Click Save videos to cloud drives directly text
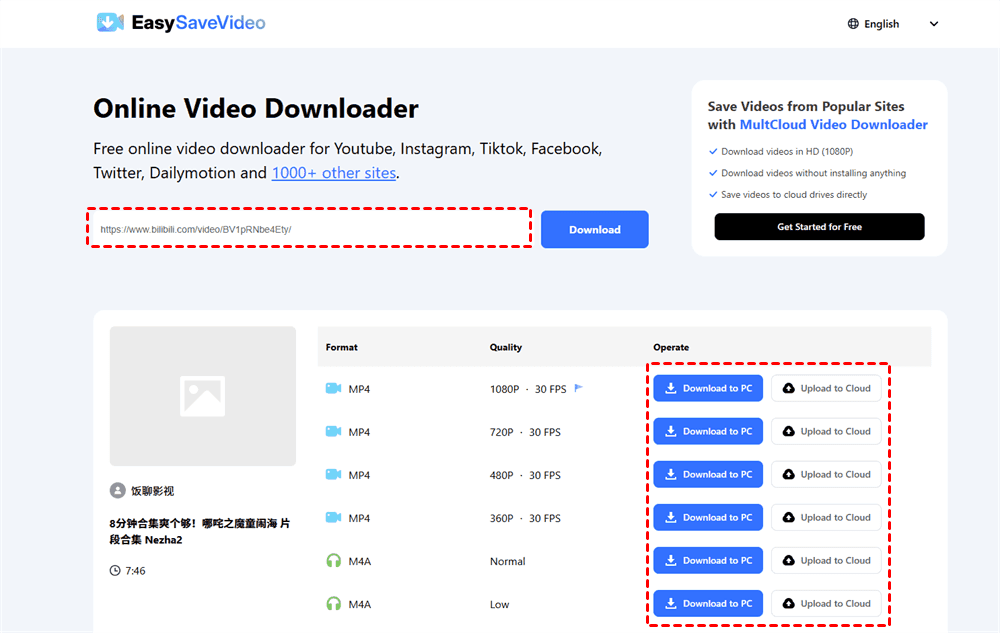 [x=794, y=194]
